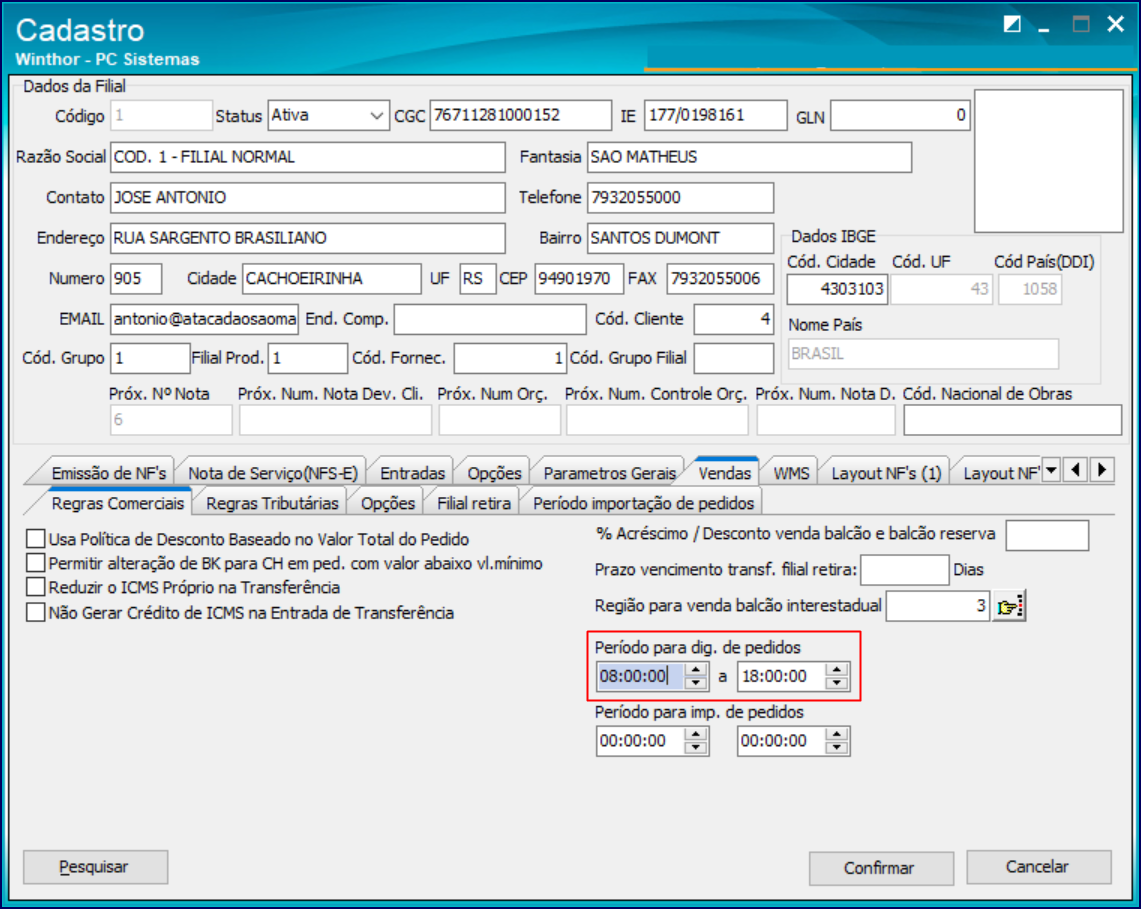Click the Região para venda balcão interestadual field
Screen dimensions: 1141x909
pyautogui.click(x=938, y=606)
